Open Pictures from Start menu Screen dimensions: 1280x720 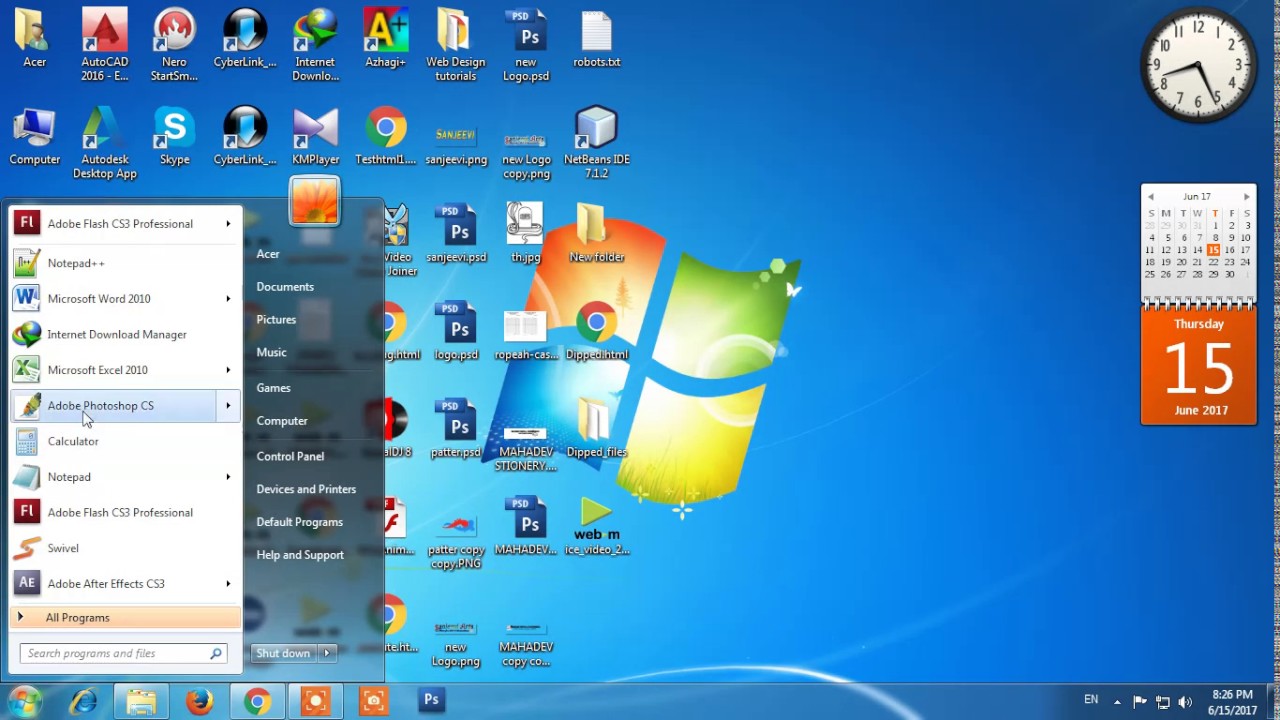pos(276,320)
